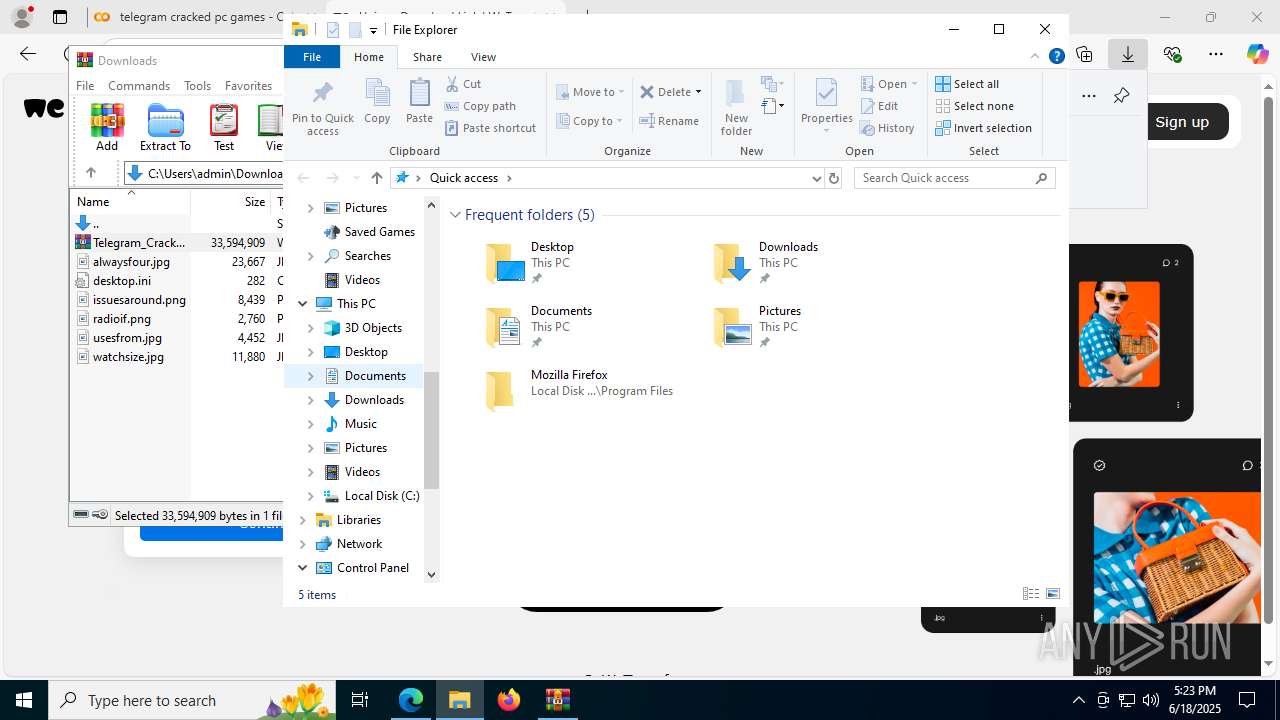Select issuesaround.png in WinRAR list
1280x720 pixels.
click(139, 300)
